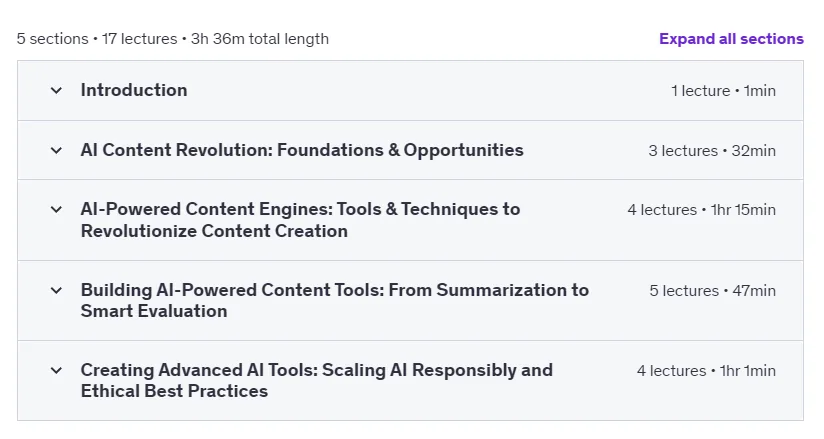Expand chevron for Creating Advanced AI Tools
Viewport: 824px width, 439px height.
pyautogui.click(x=56, y=371)
